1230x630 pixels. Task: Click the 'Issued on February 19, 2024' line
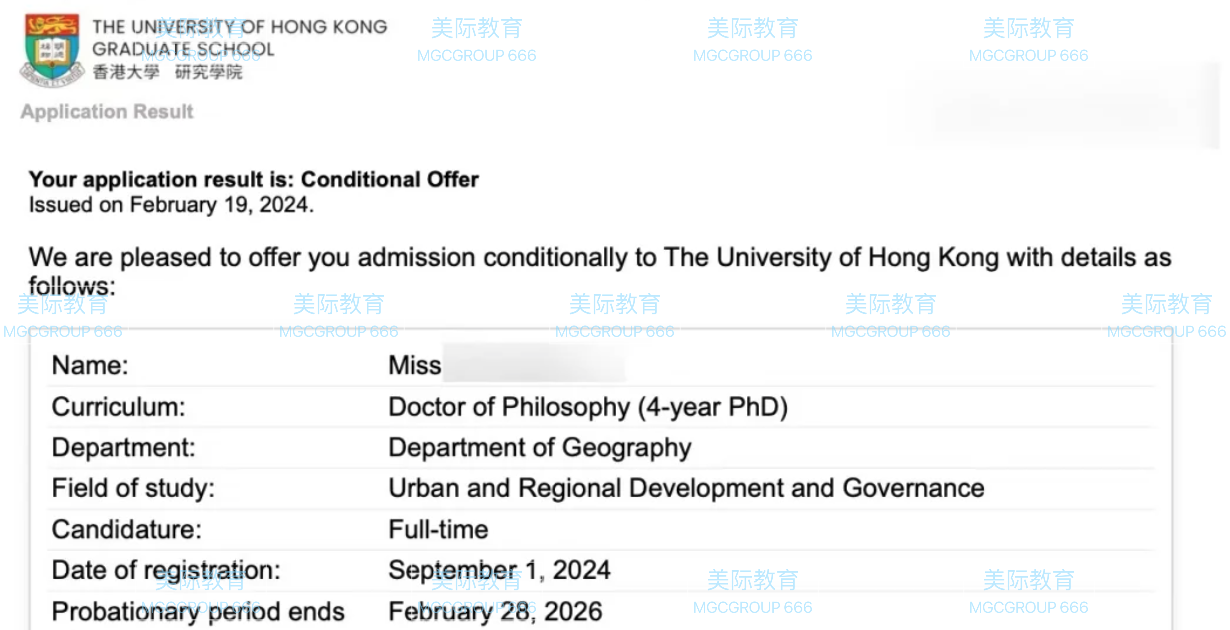[171, 205]
